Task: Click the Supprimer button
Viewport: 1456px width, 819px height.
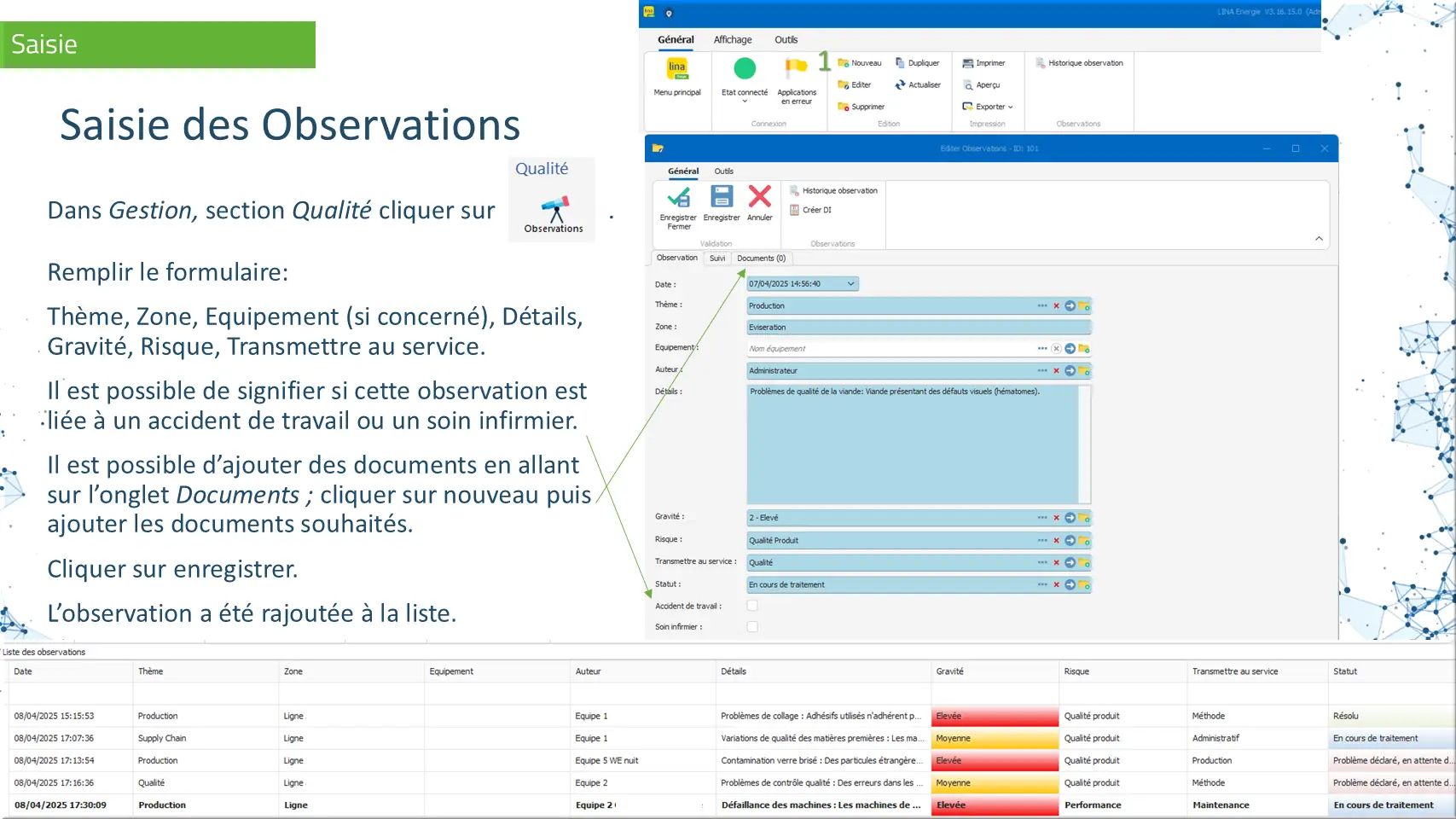Action: (861, 107)
